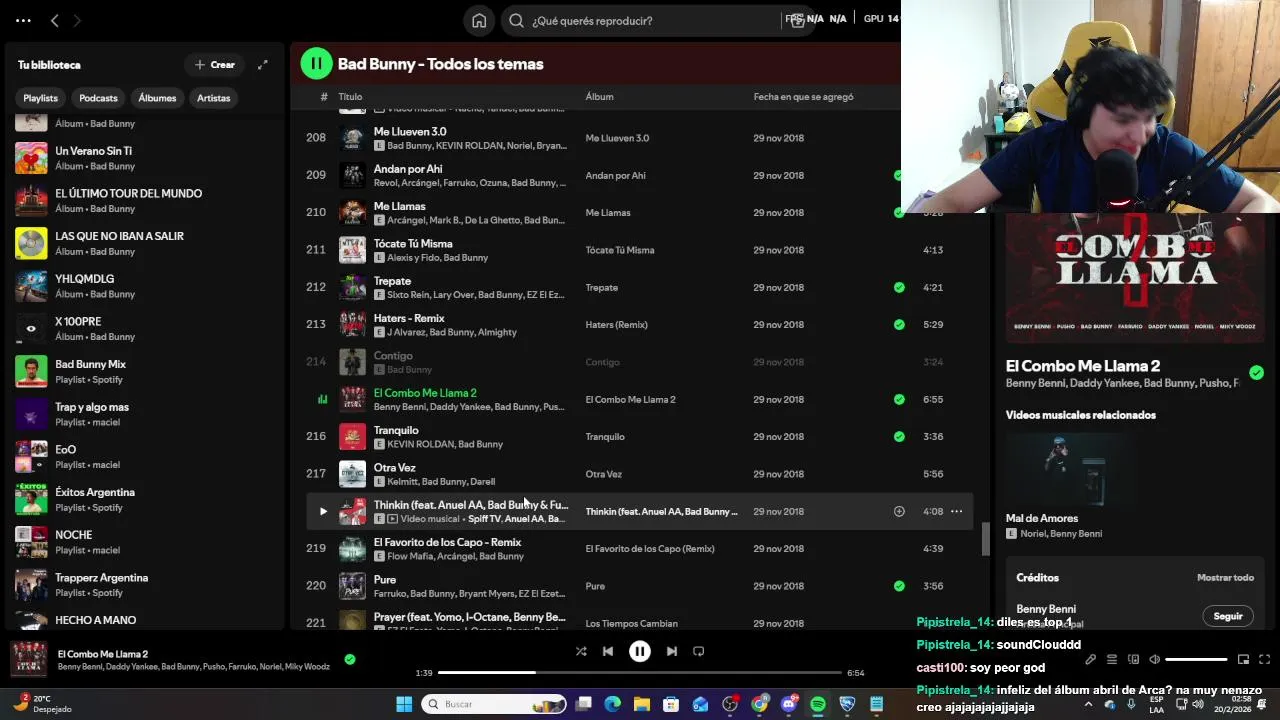Remove Andan por Ahi from liked songs
The height and width of the screenshot is (720, 1280).
[x=898, y=175]
